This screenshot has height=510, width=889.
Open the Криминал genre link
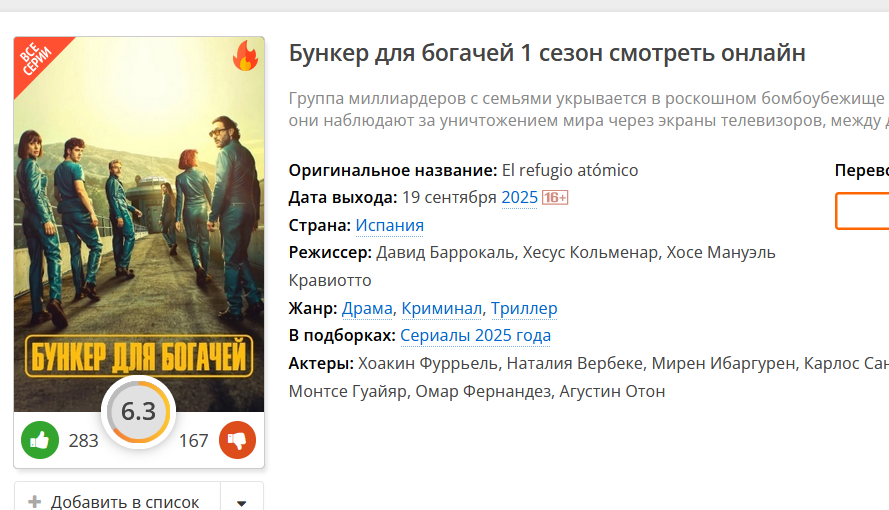point(442,308)
